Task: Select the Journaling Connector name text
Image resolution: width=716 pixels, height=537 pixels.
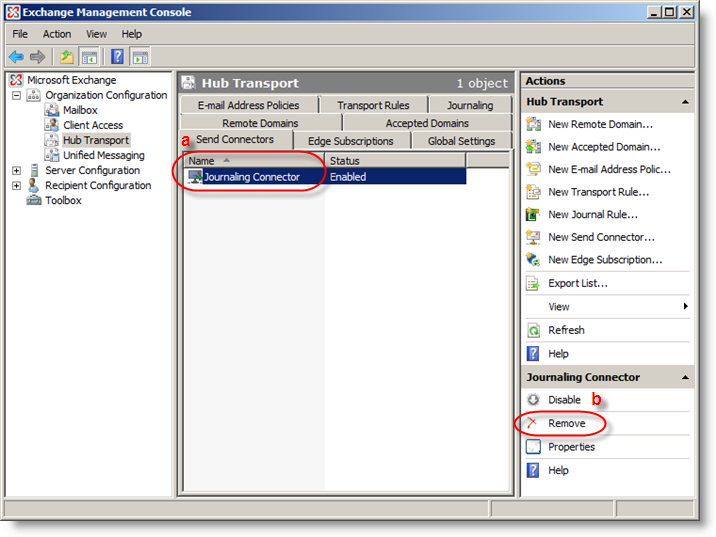Action: [252, 177]
